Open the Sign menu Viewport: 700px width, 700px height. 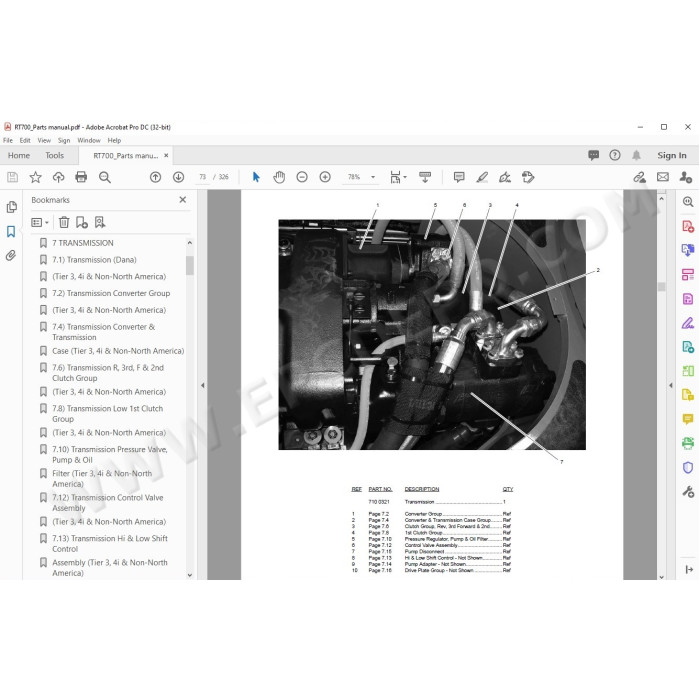tap(64, 140)
